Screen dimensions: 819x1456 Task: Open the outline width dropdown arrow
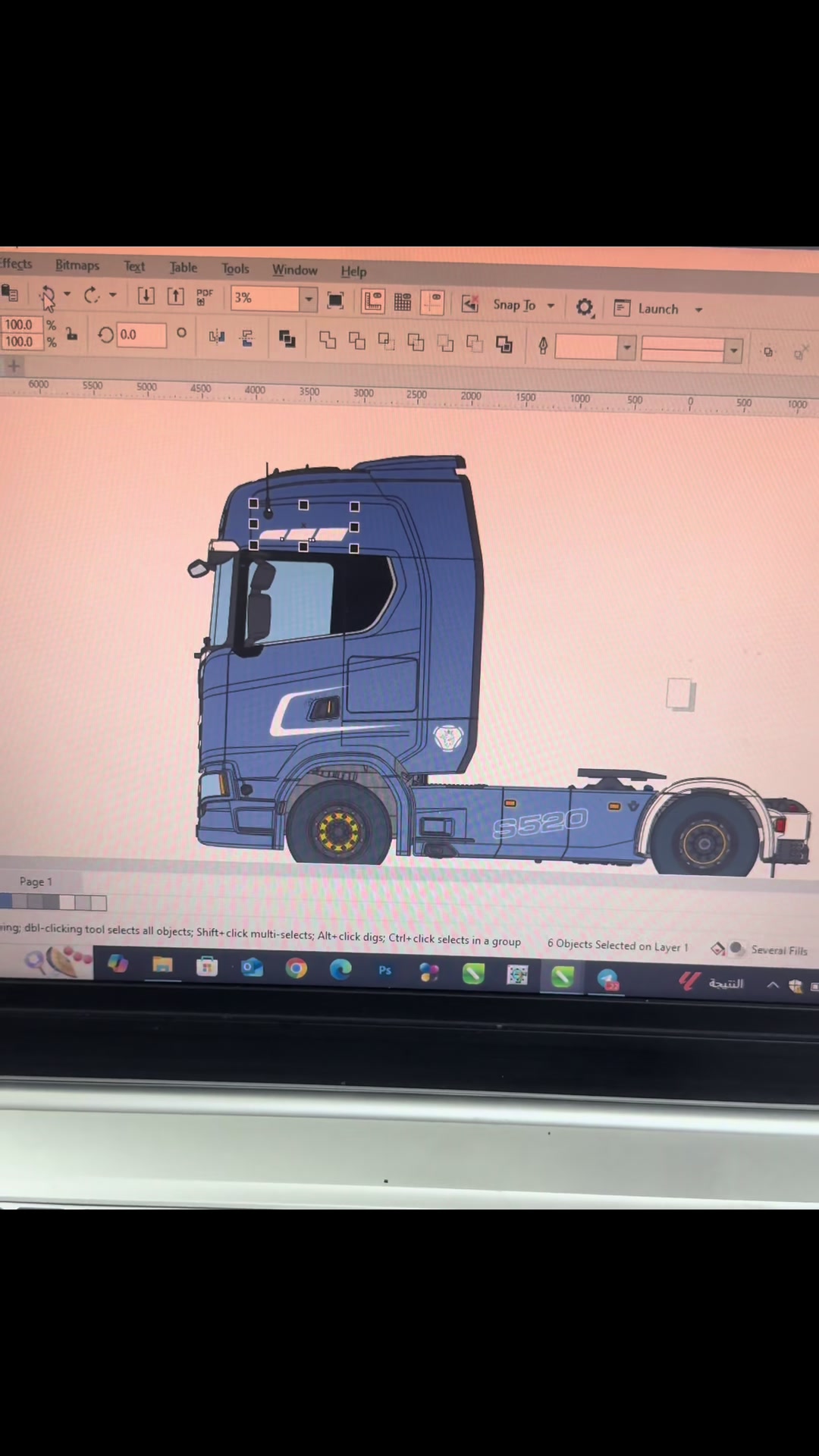coord(627,348)
